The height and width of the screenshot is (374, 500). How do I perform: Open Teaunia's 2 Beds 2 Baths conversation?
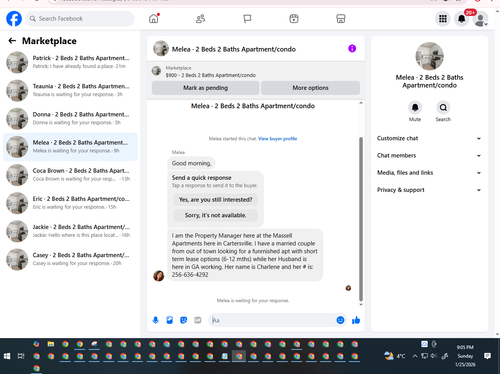click(x=70, y=90)
